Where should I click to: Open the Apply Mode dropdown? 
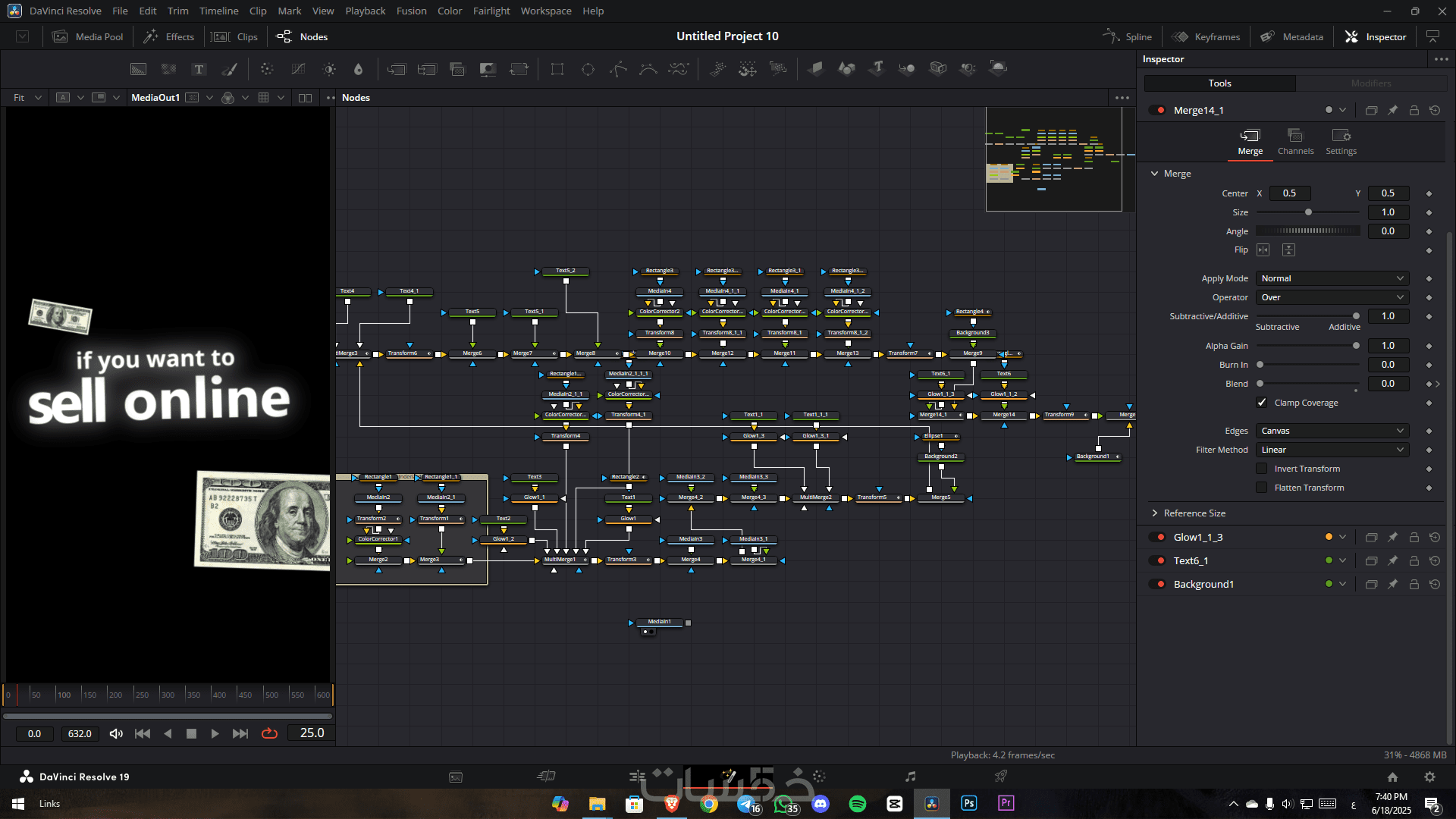pyautogui.click(x=1332, y=278)
